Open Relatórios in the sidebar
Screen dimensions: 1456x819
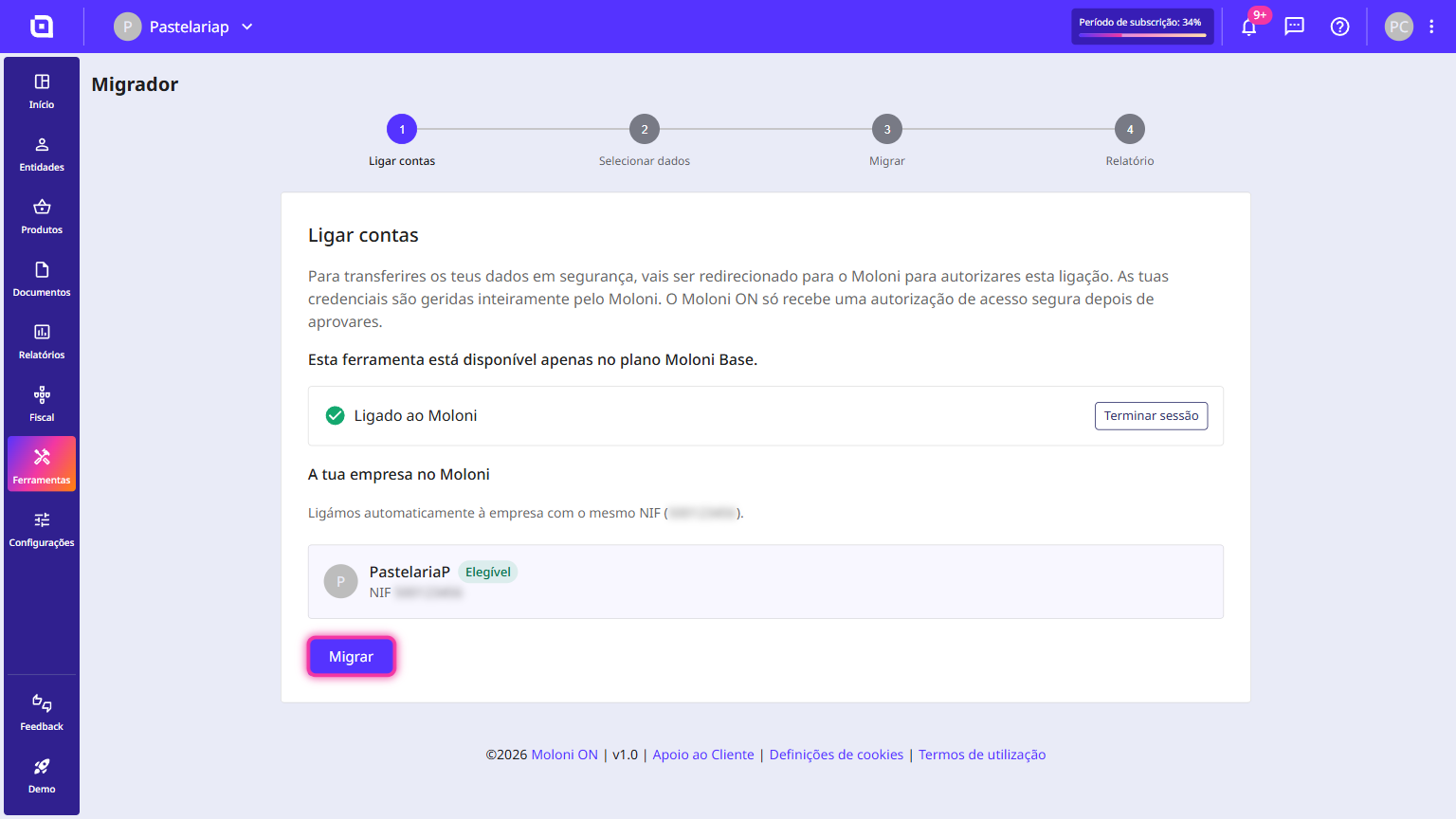[x=42, y=342]
